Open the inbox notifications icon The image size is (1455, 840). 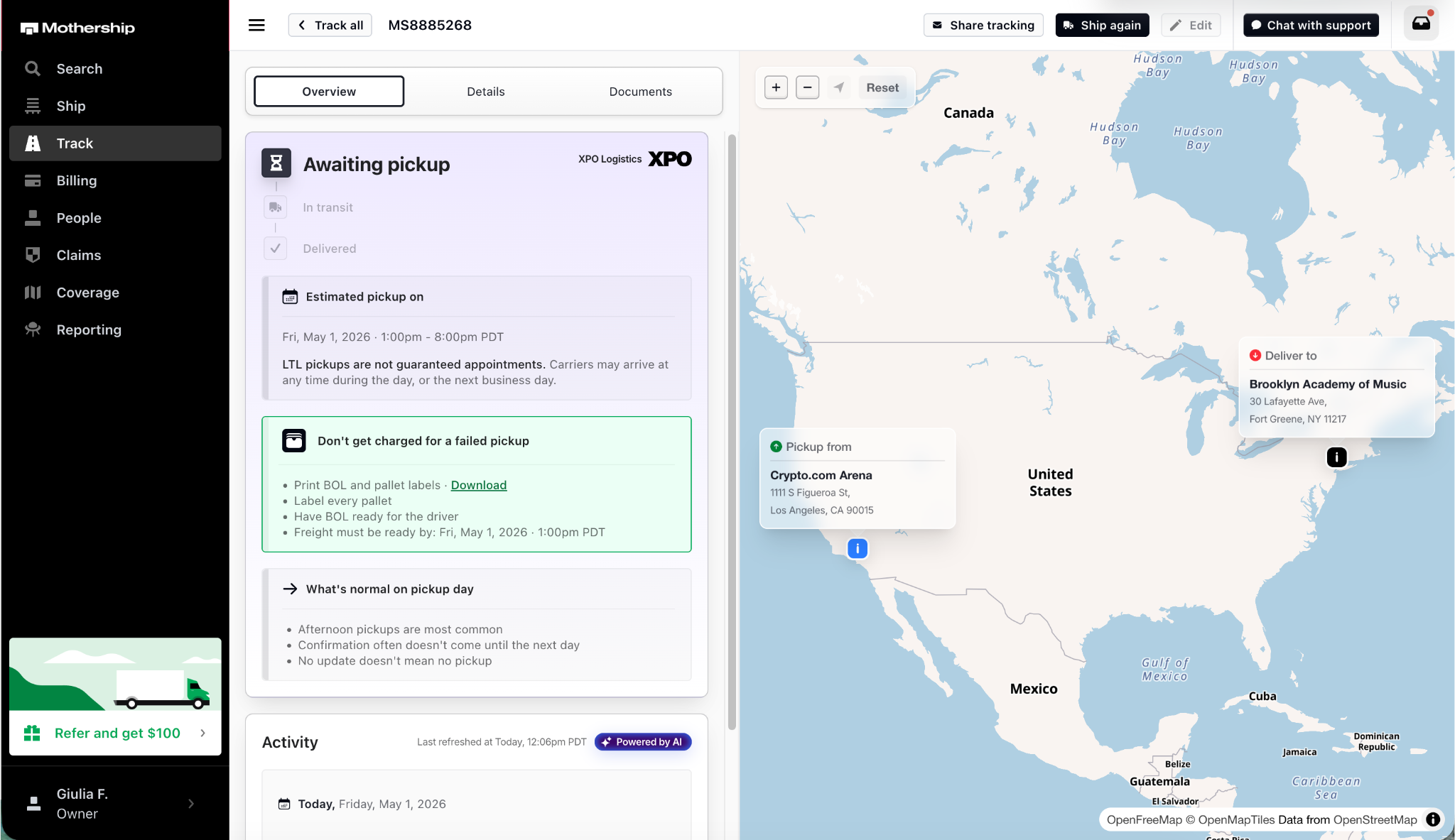[1421, 24]
